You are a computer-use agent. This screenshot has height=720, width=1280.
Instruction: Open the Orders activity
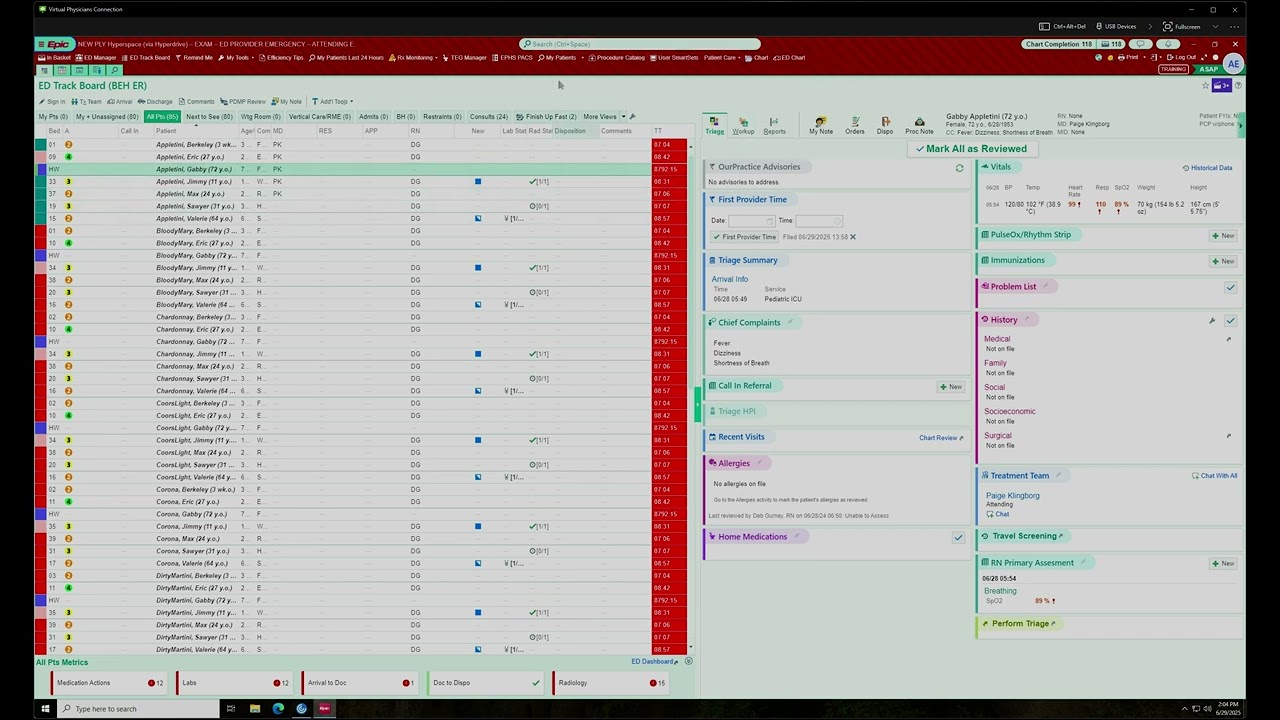pos(854,126)
